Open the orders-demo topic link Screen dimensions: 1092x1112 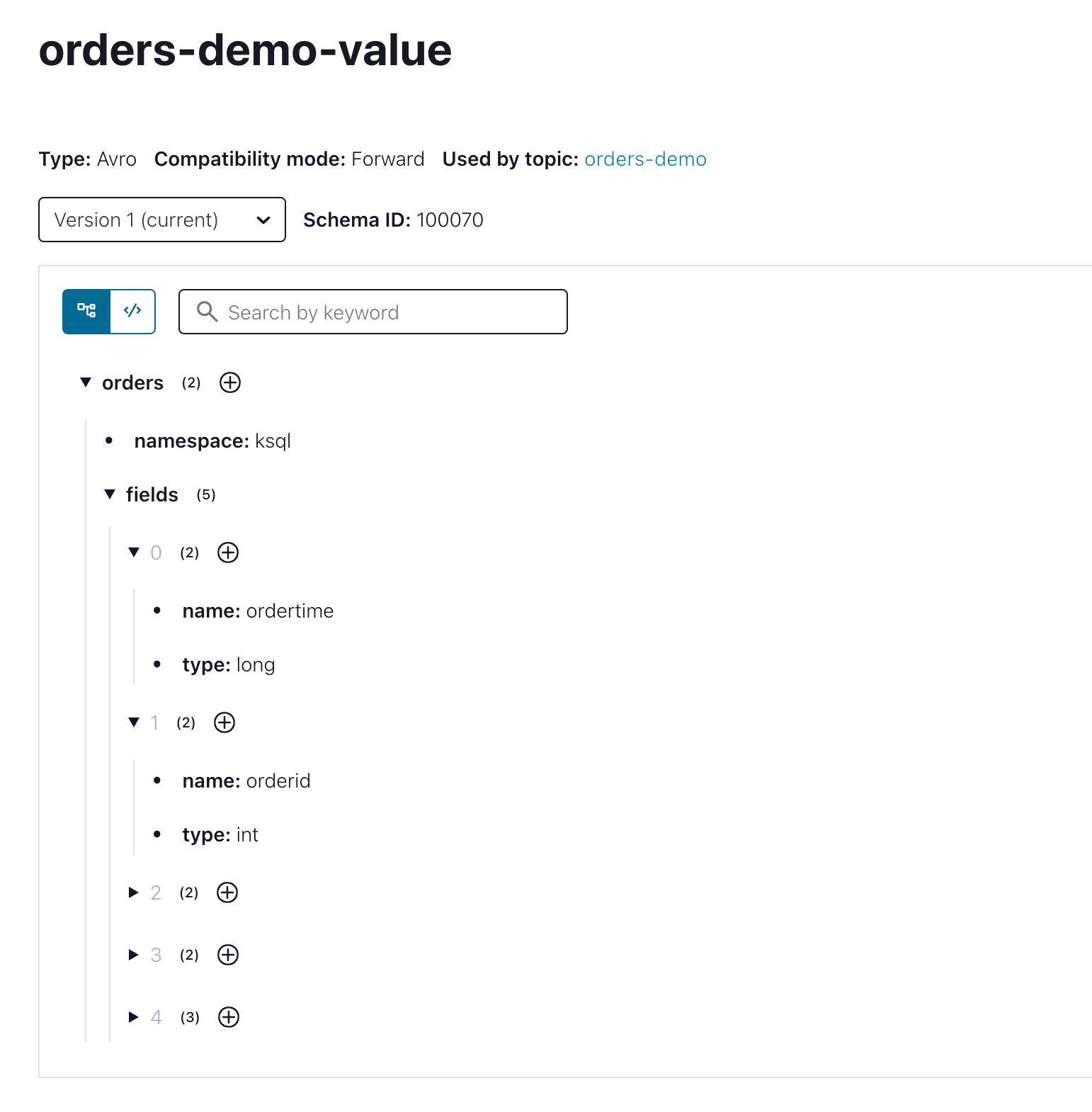pos(645,159)
